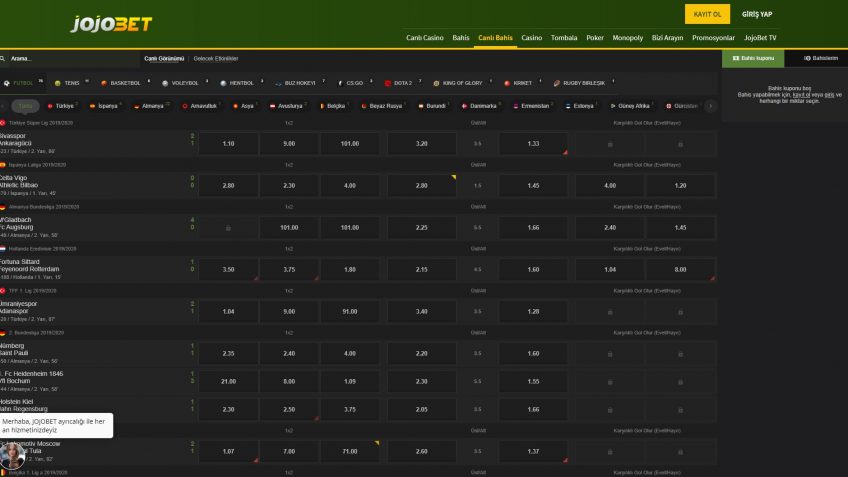The width and height of the screenshot is (848, 477).
Task: Filter matches by İspanya
Action: [x=105, y=106]
